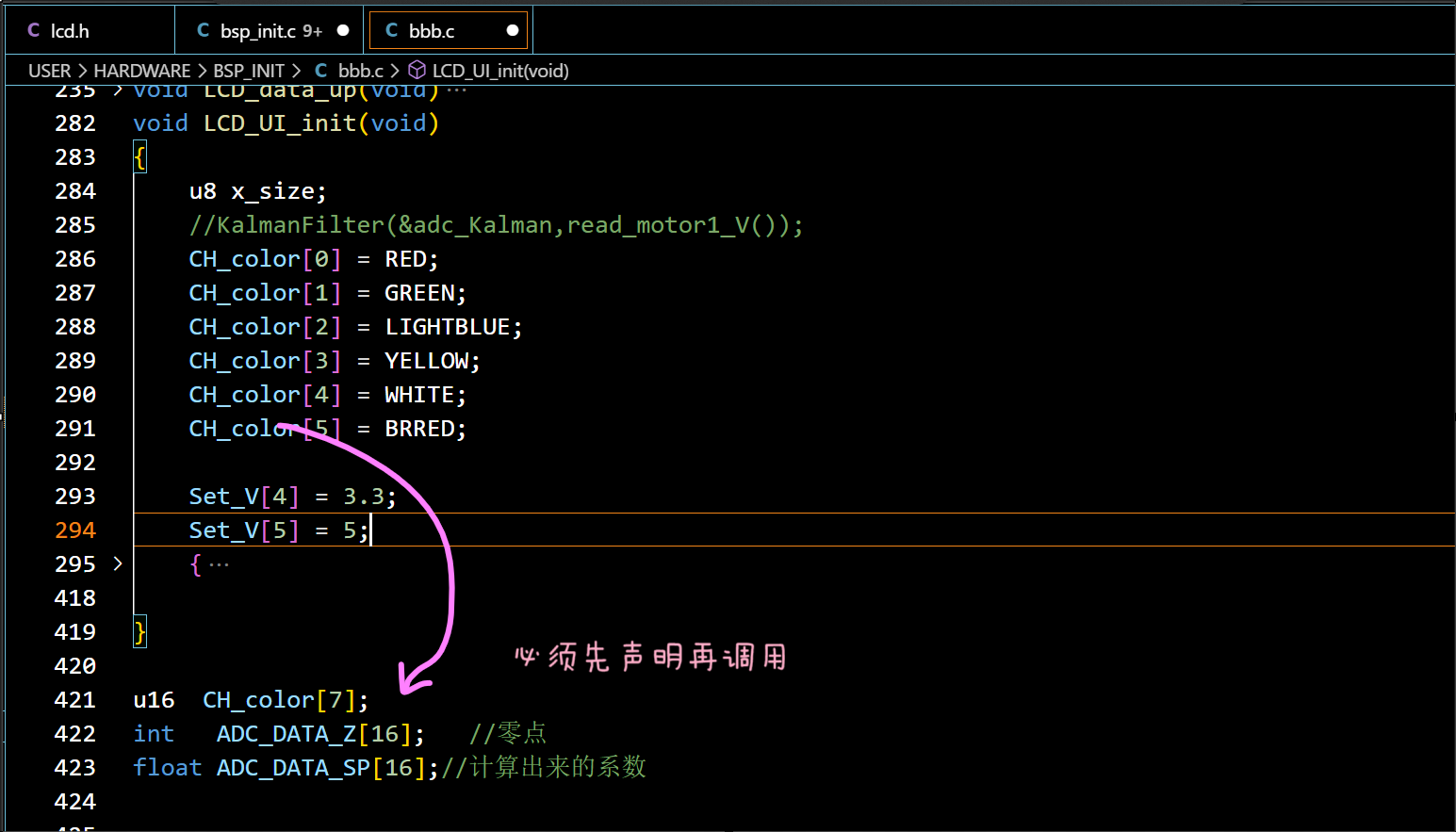Image resolution: width=1456 pixels, height=832 pixels.
Task: Click the C file icon on lcd.h tab
Action: click(x=34, y=31)
